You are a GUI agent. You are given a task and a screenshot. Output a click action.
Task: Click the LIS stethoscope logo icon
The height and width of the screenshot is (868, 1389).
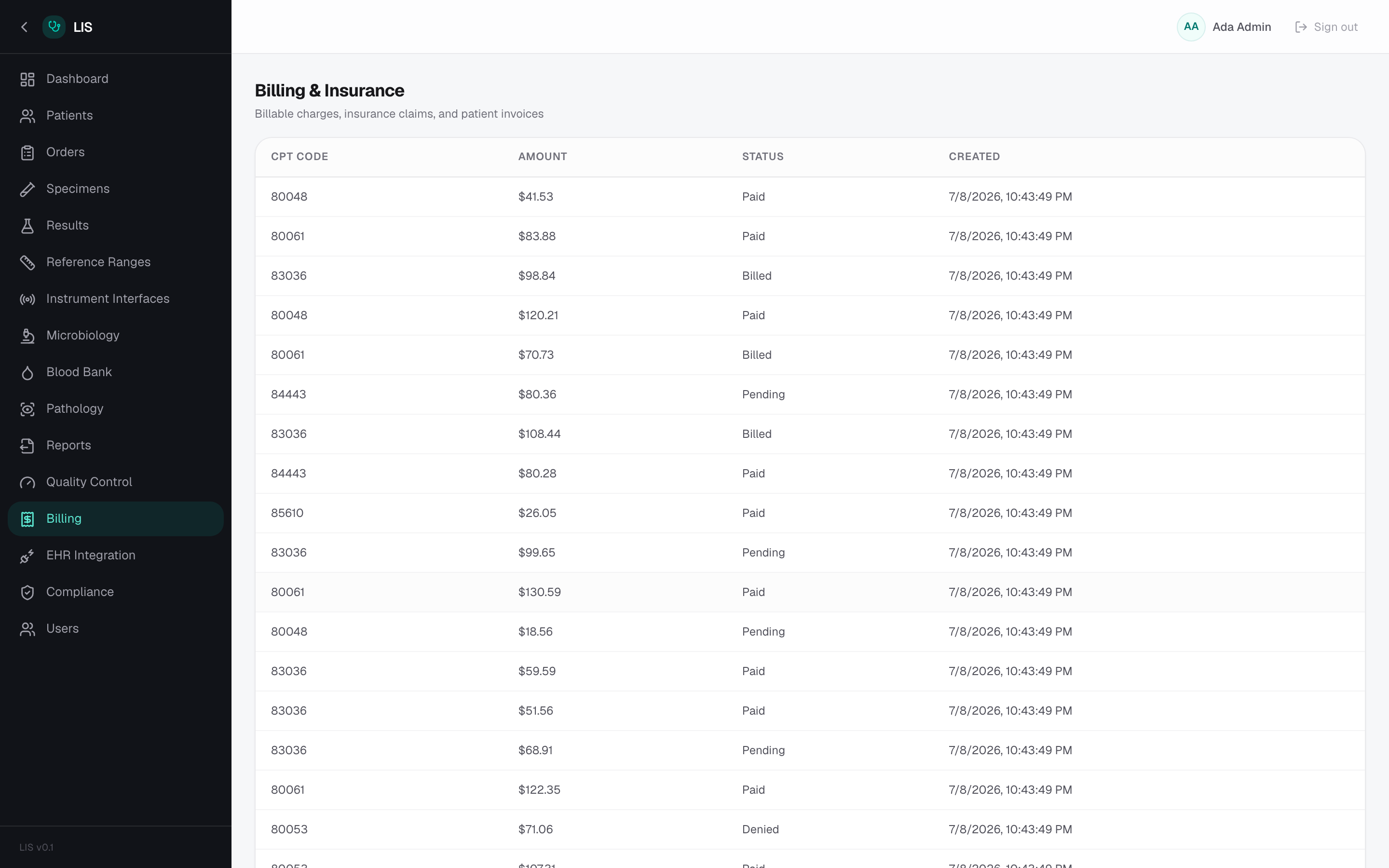54,27
